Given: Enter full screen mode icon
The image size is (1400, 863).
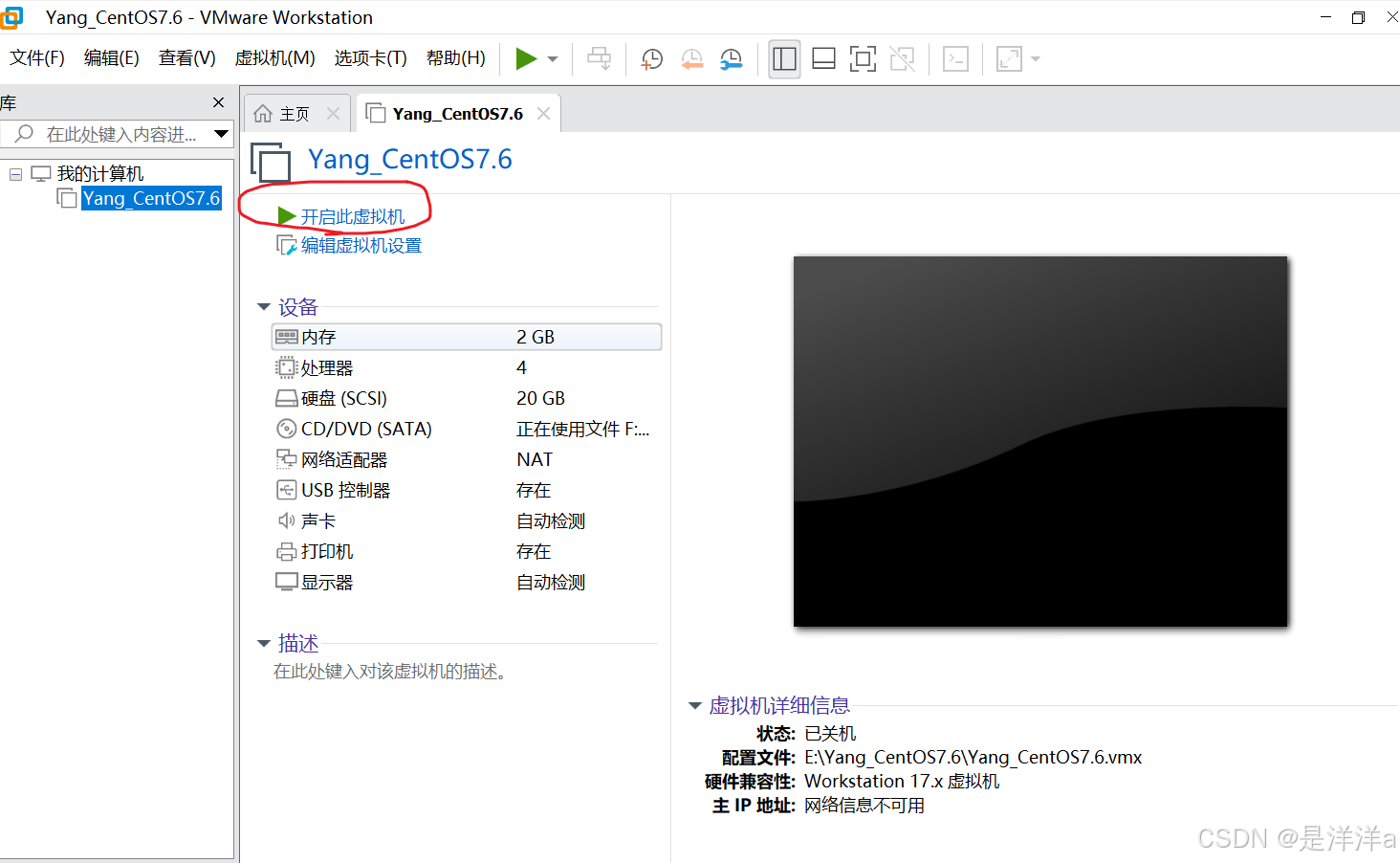Looking at the screenshot, I should point(863,59).
